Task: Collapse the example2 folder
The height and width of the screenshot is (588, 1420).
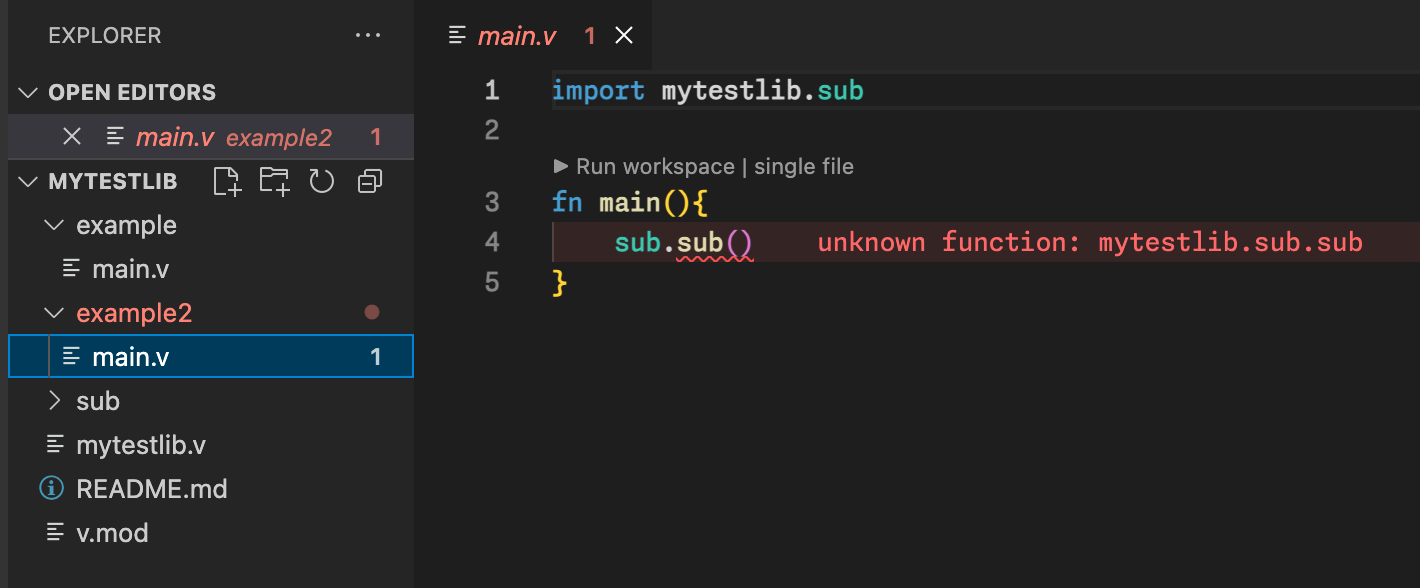Action: [54, 314]
